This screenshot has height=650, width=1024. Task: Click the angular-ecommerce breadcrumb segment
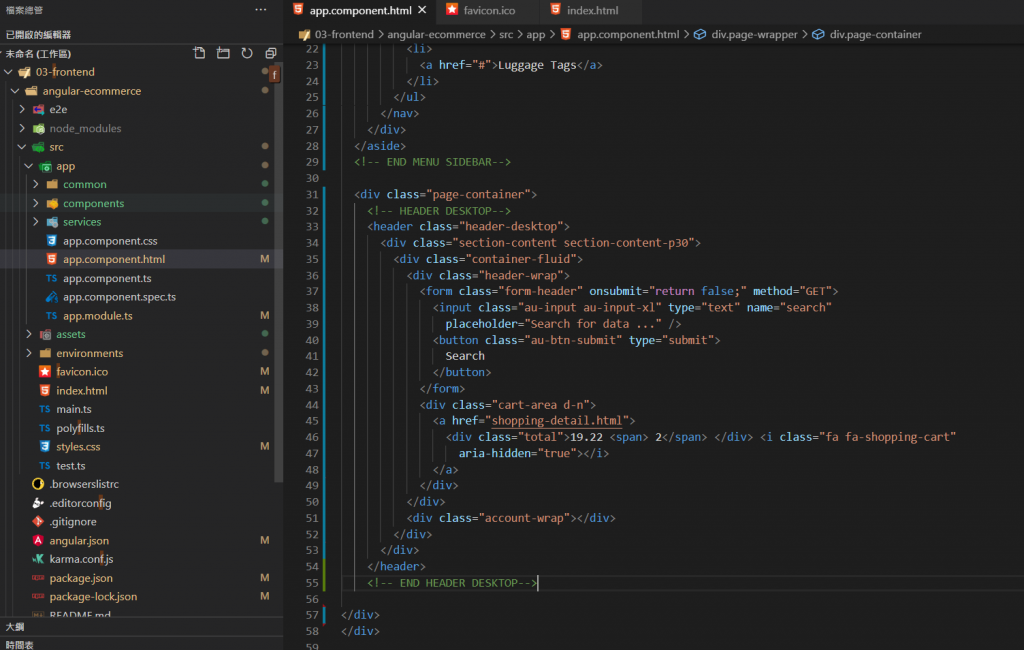coord(436,34)
